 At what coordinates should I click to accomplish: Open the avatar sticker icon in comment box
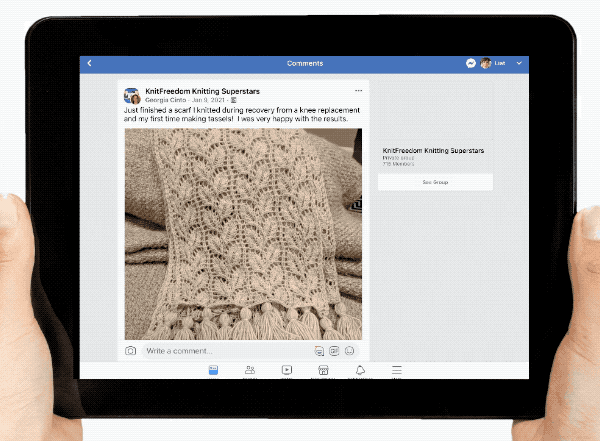pyautogui.click(x=319, y=351)
